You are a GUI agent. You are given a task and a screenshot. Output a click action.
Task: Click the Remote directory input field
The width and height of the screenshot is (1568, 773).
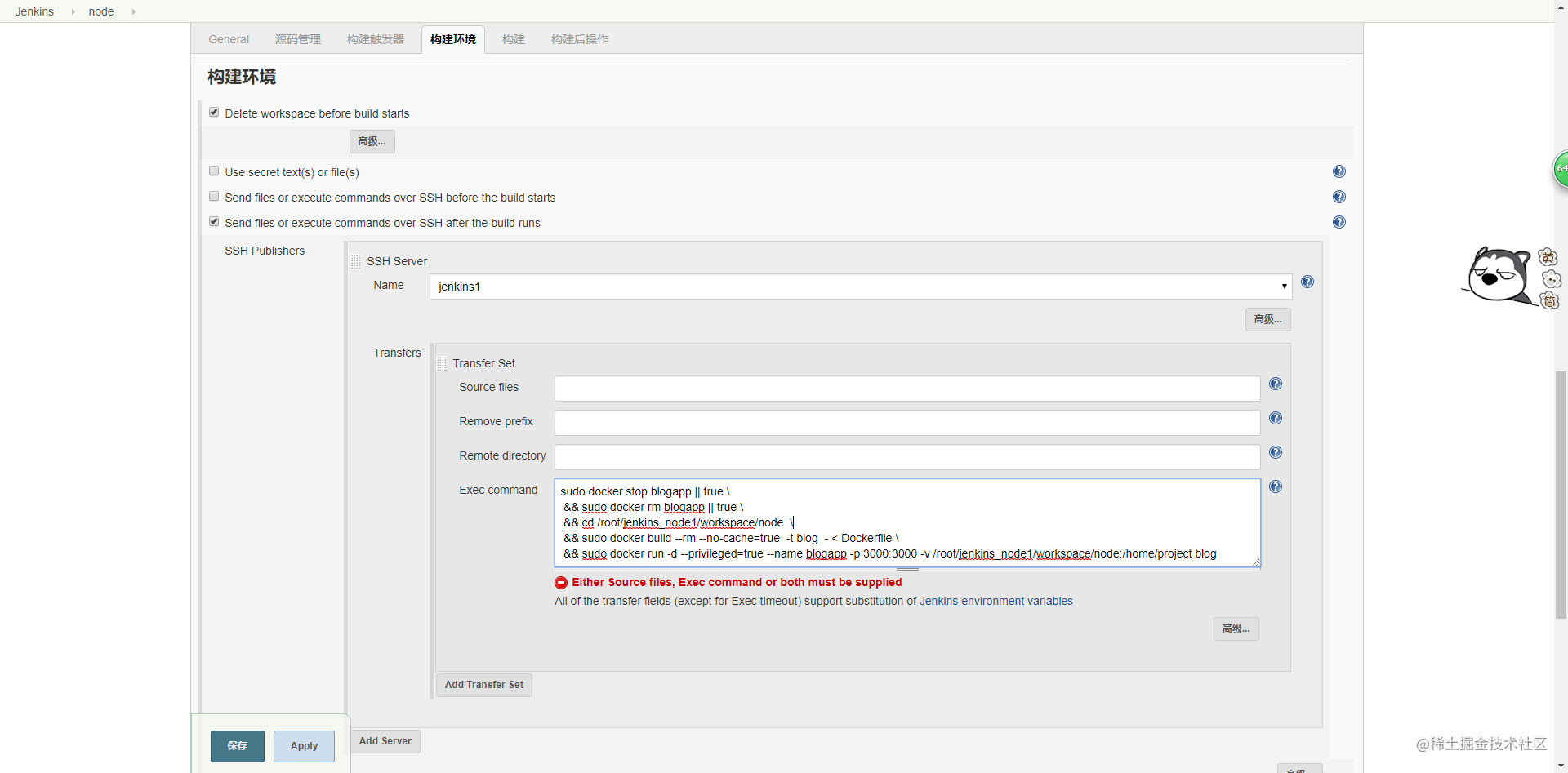click(907, 457)
